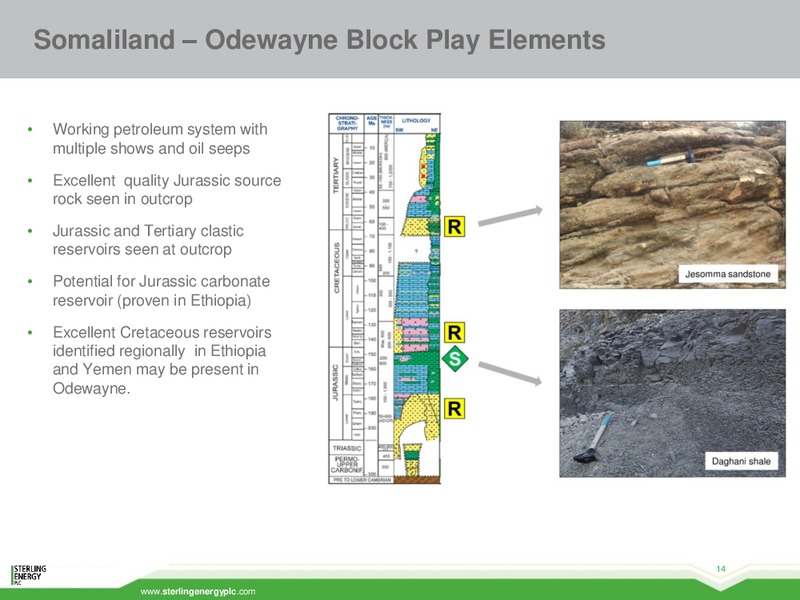Screen dimensions: 800x600
Task: Click the hammer in the Daghani shale photo
Action: 593,438
